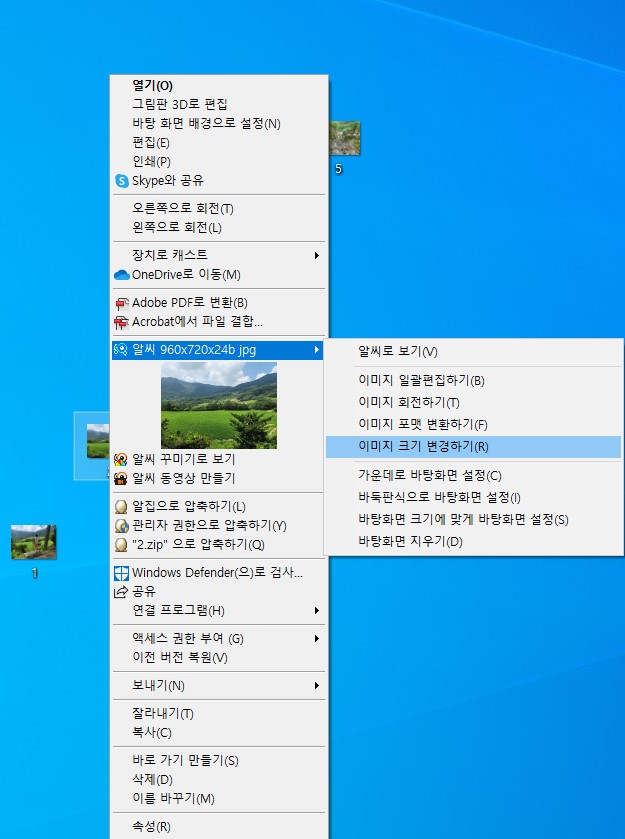
Task: Choose 열기(O) from the context menu
Action: [219, 86]
